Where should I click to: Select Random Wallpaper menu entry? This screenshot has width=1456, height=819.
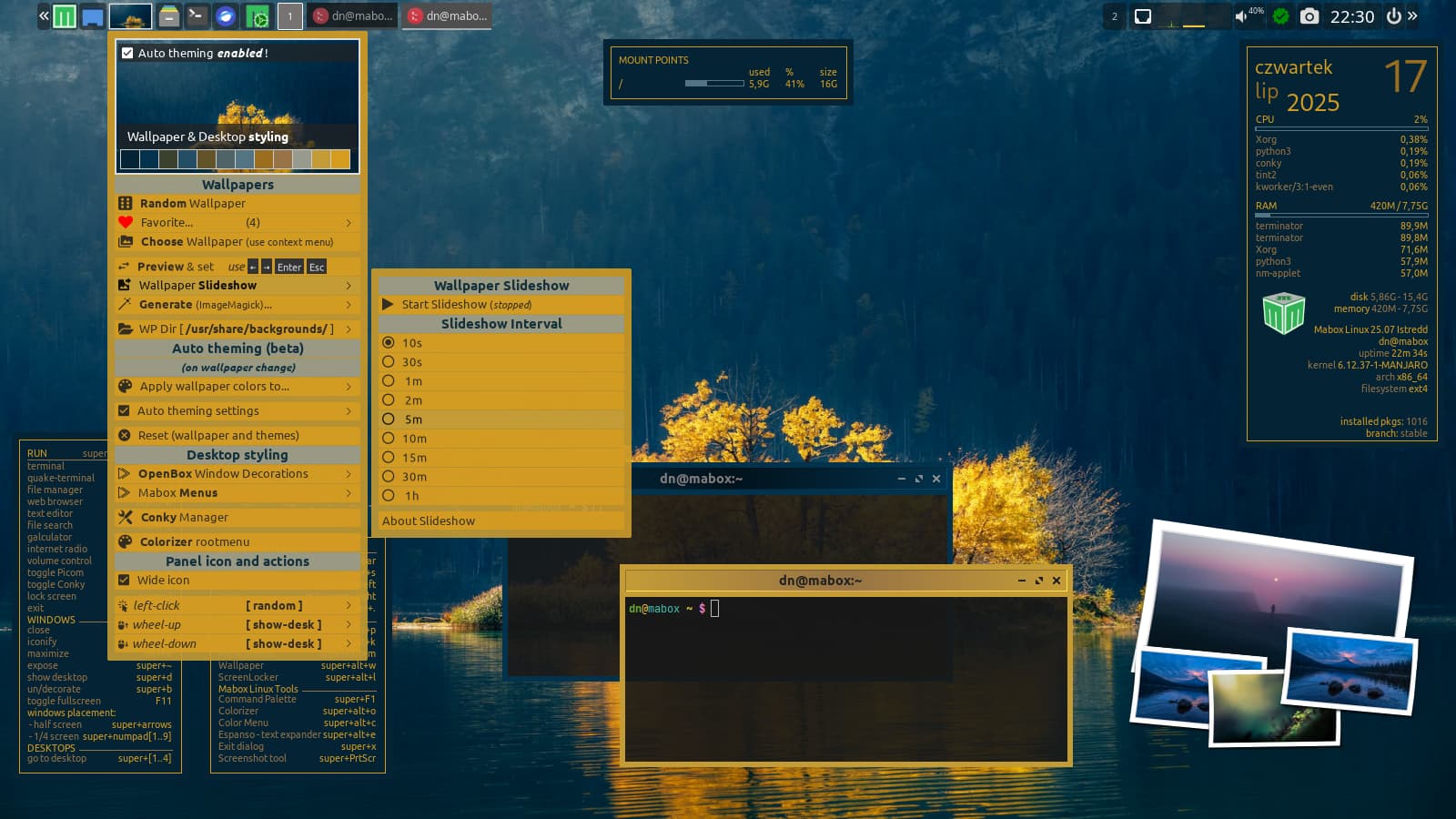click(192, 204)
